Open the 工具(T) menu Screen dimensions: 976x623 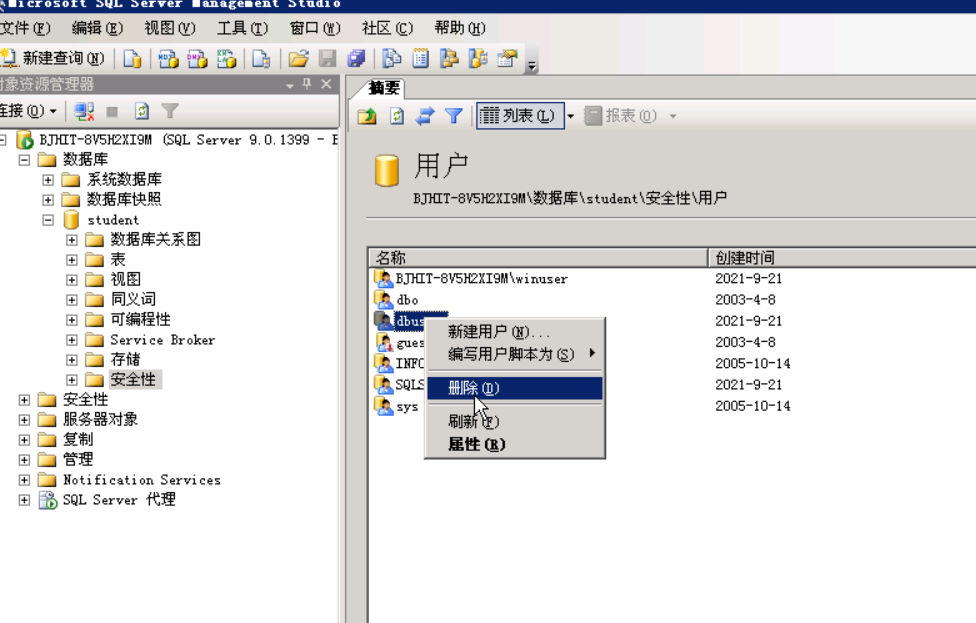click(x=242, y=28)
